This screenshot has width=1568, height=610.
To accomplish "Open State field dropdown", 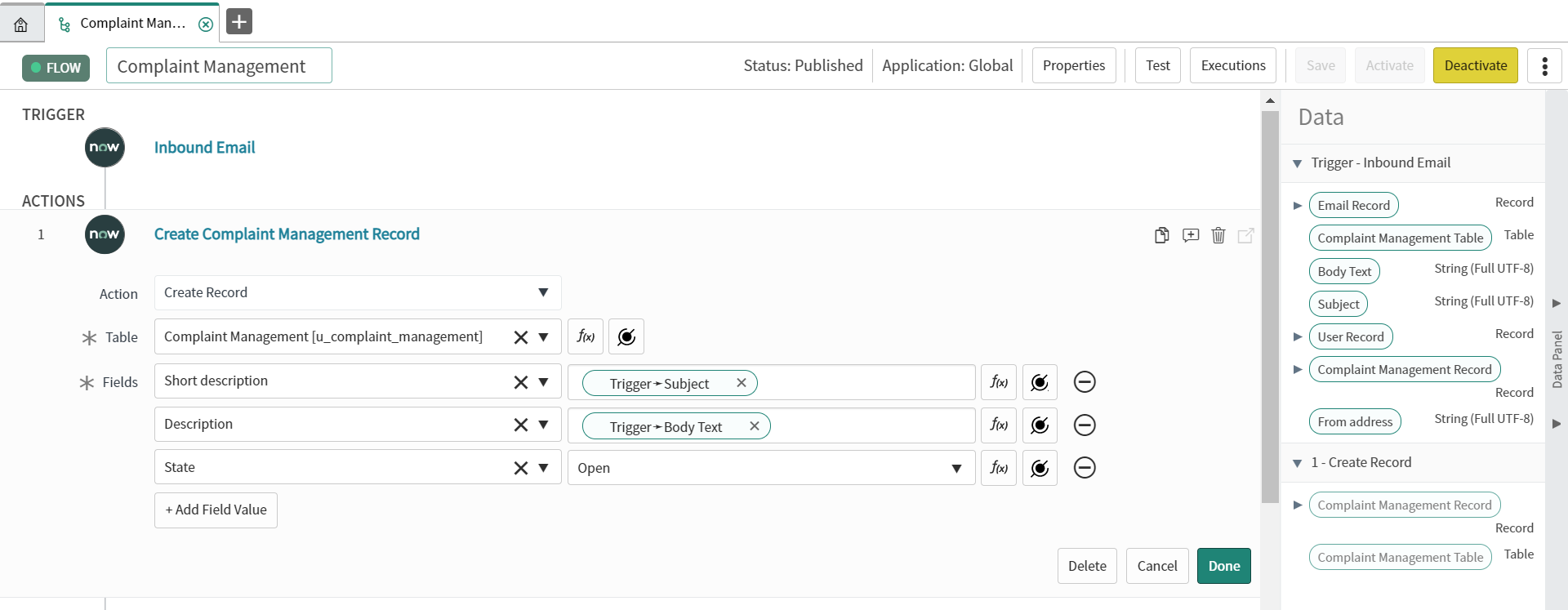I will point(543,468).
